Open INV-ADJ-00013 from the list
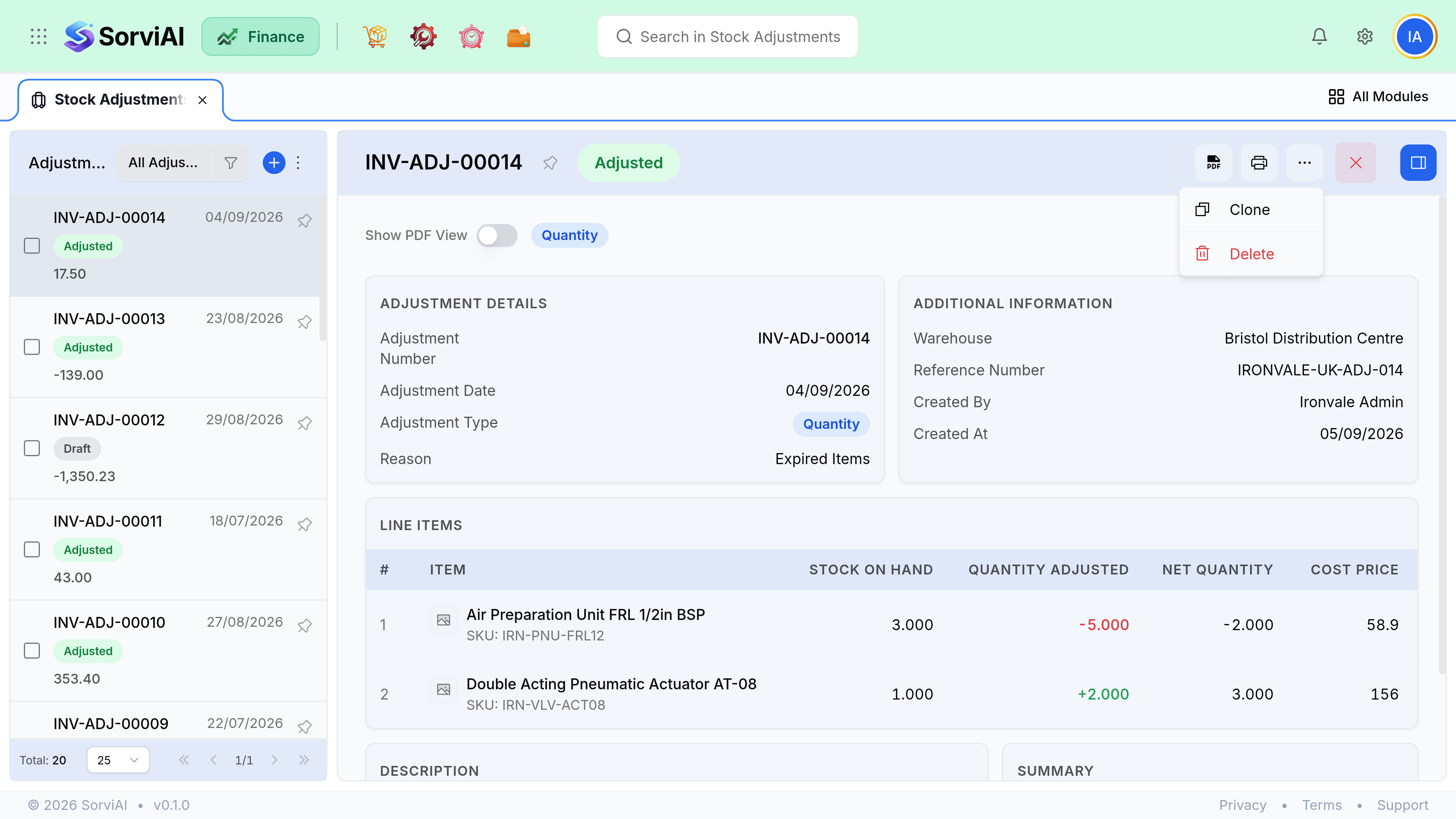The height and width of the screenshot is (819, 1456). click(168, 347)
